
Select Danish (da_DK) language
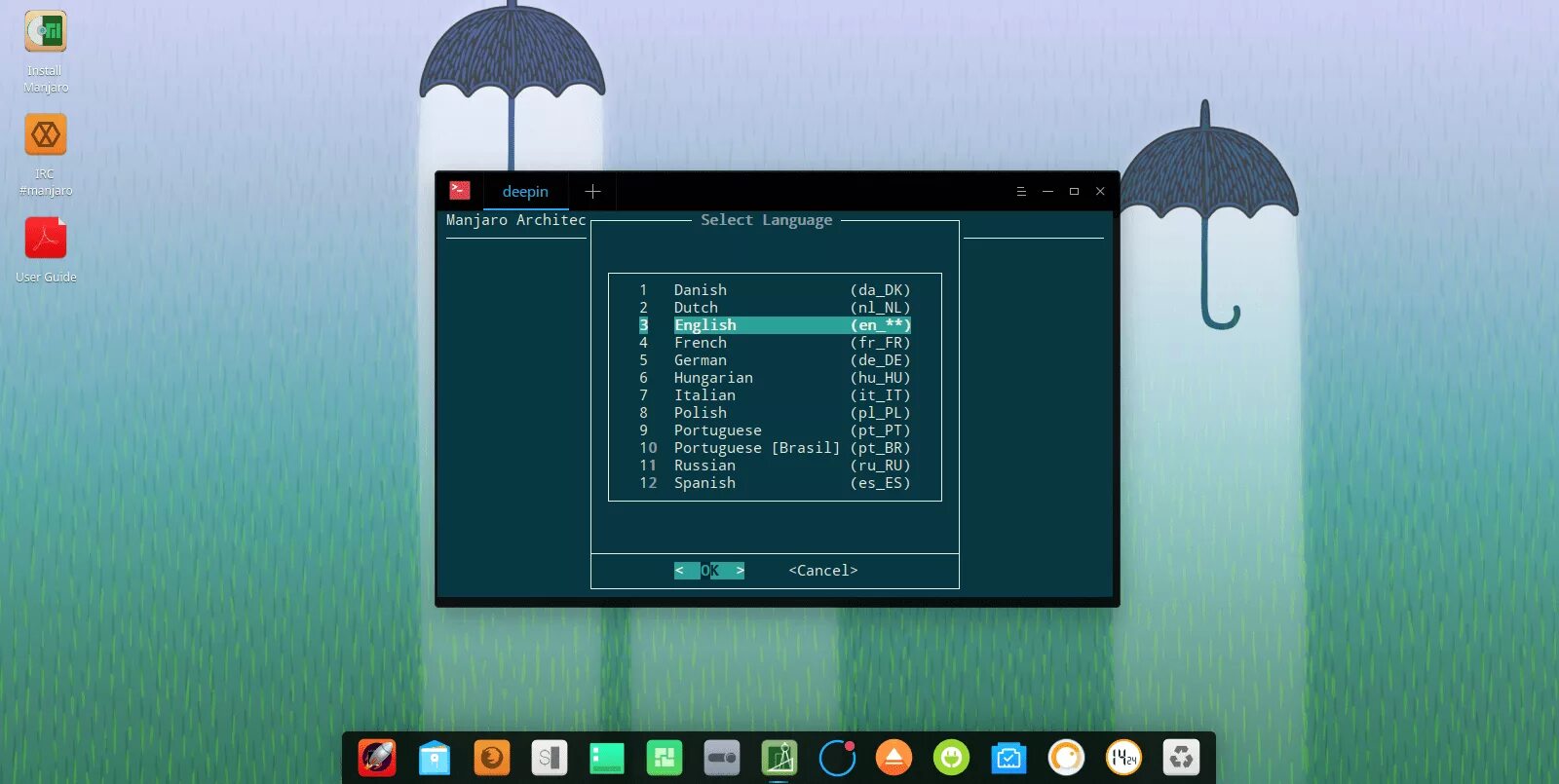pos(775,290)
